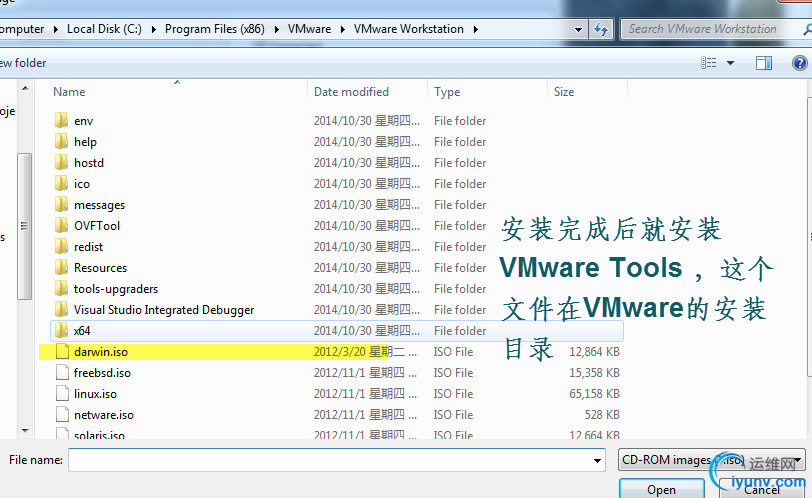Toggle the preview pane icon
812x498 pixels.
tap(763, 63)
